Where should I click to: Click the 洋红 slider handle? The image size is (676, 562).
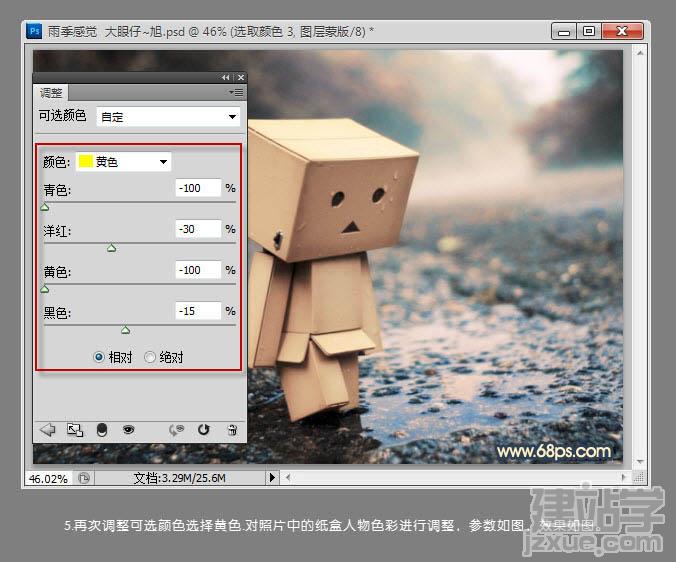[112, 248]
